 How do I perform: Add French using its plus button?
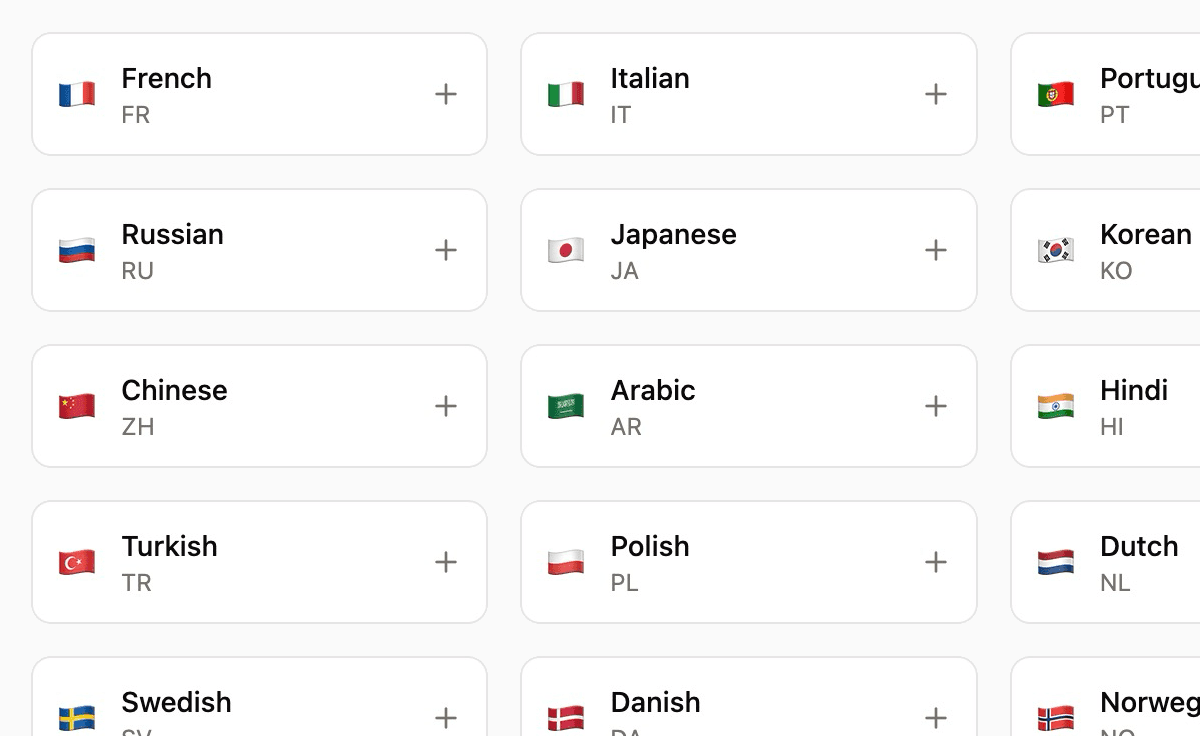coord(445,93)
